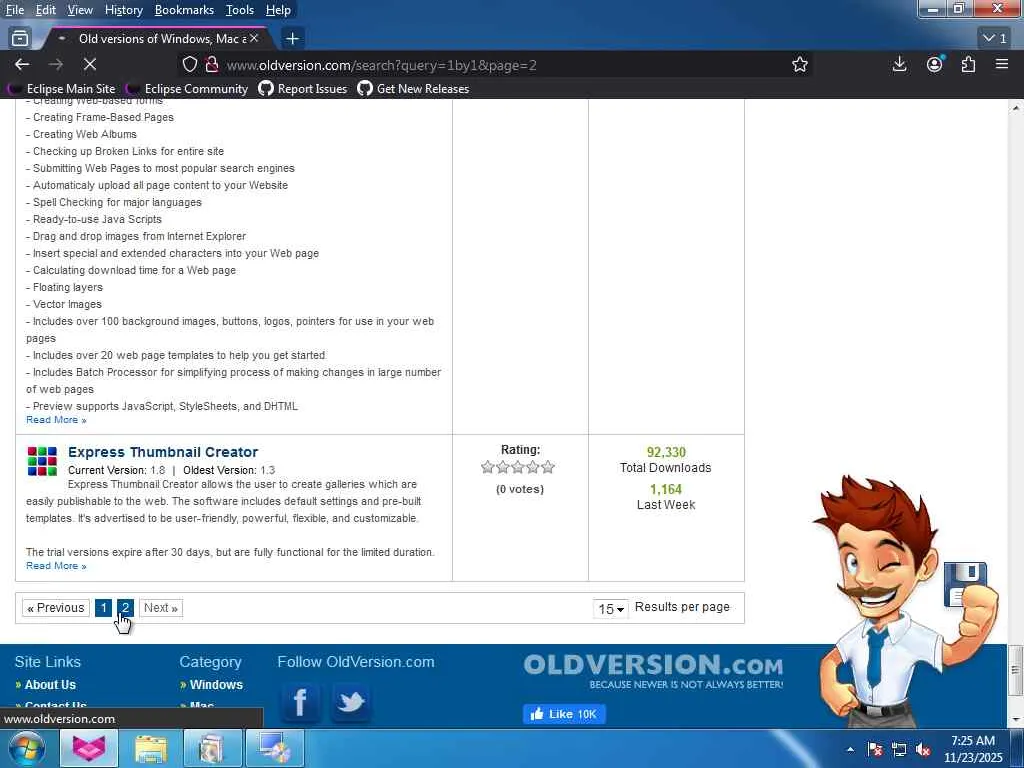This screenshot has height=768, width=1024.
Task: Open the Bookmarks menu
Action: [184, 10]
